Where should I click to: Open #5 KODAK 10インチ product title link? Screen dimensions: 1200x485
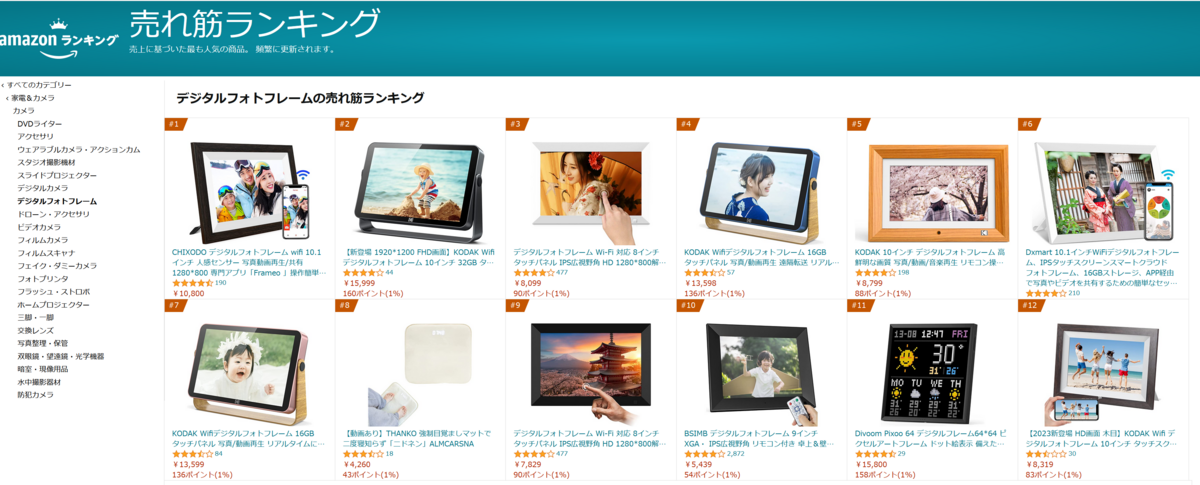tap(931, 257)
